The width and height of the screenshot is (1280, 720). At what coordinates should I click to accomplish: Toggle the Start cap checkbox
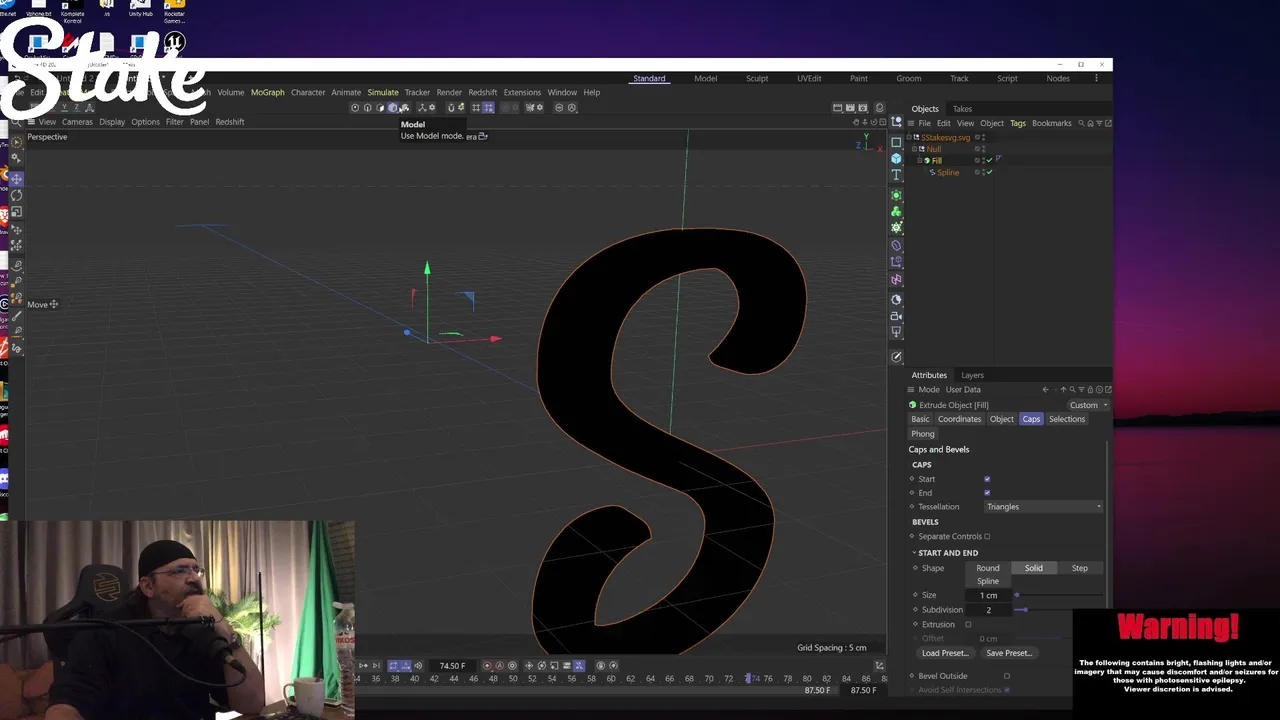tap(987, 479)
